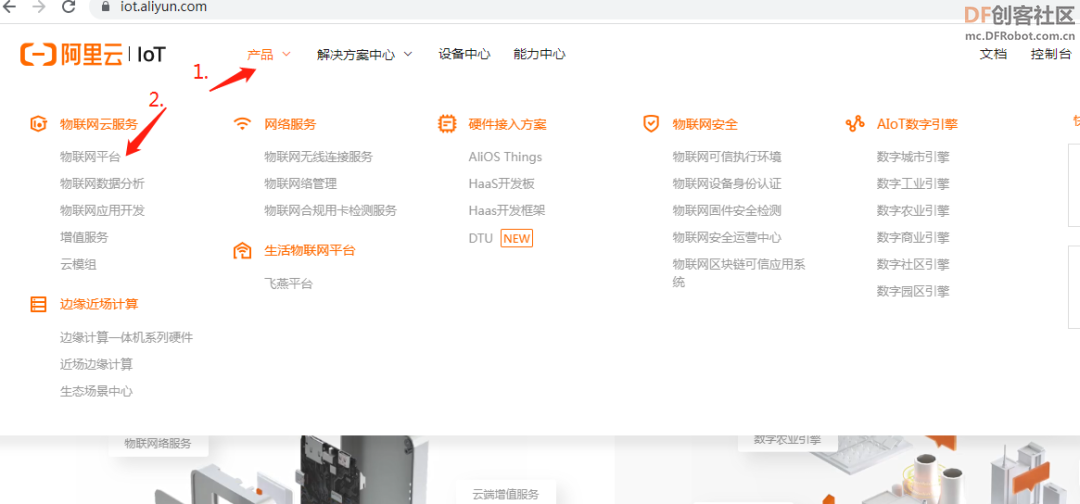Open 飞燕平台
Viewport: 1080px width, 504px height.
point(288,284)
